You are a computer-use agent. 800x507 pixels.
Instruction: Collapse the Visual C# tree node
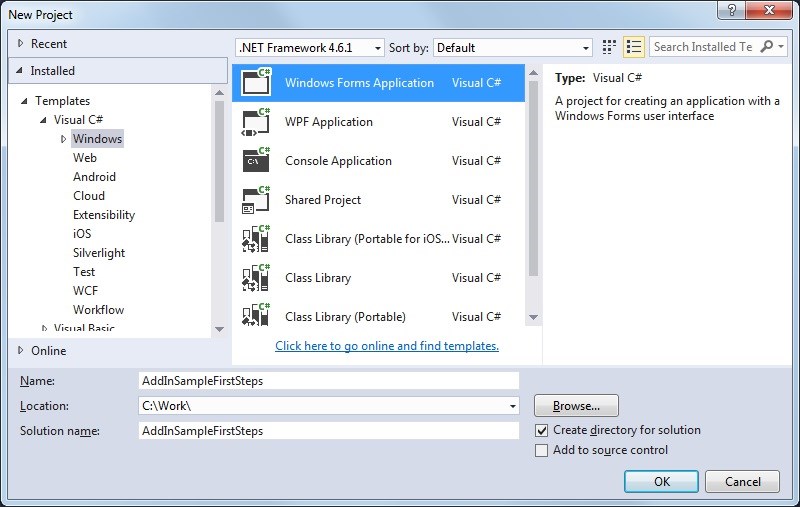[43, 120]
